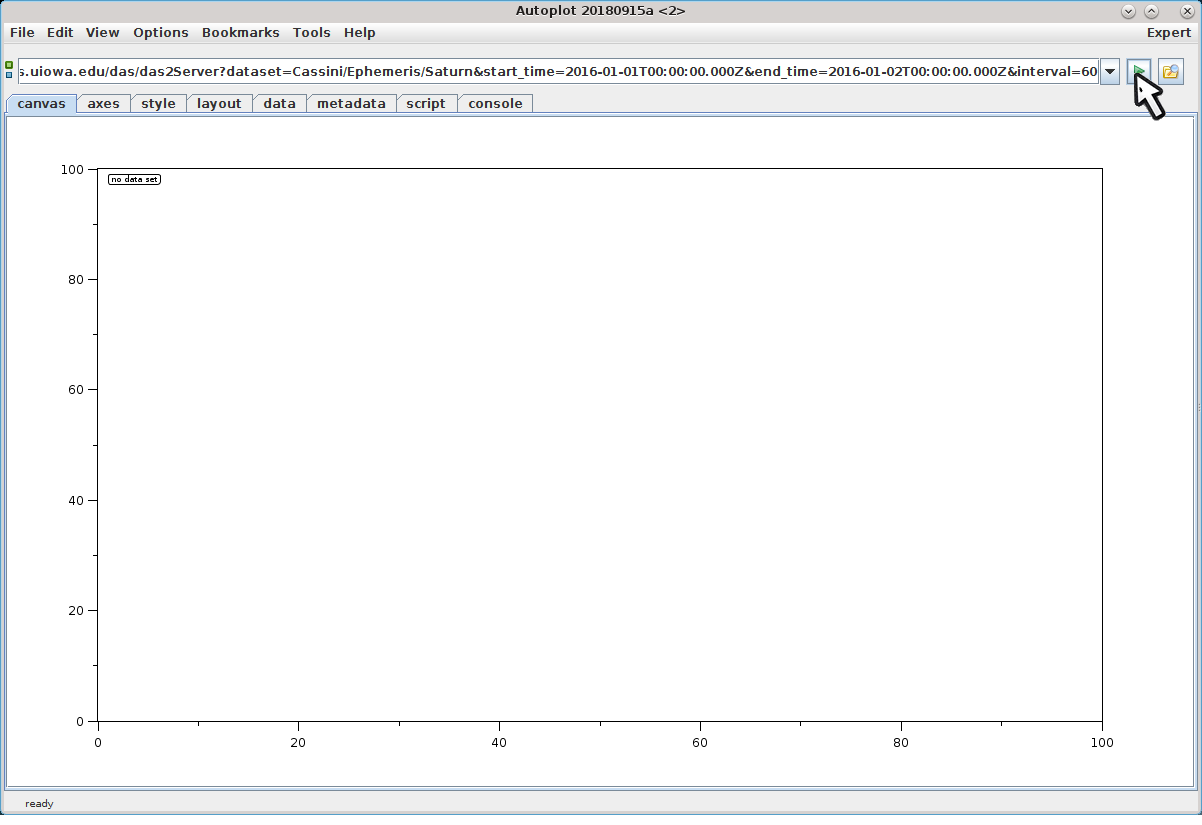Open the File menu
The width and height of the screenshot is (1202, 825).
pos(22,33)
